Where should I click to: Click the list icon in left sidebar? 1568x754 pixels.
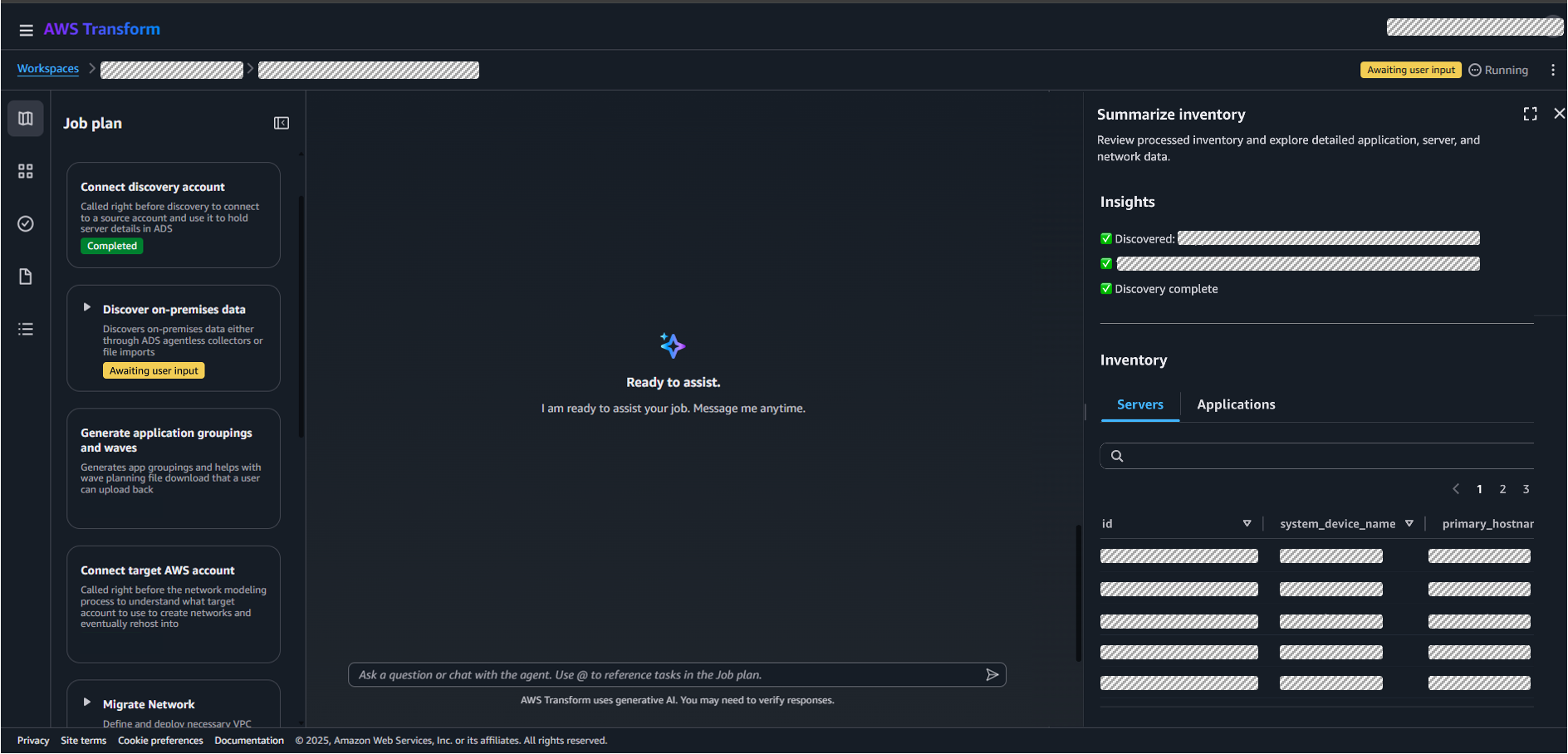26,330
